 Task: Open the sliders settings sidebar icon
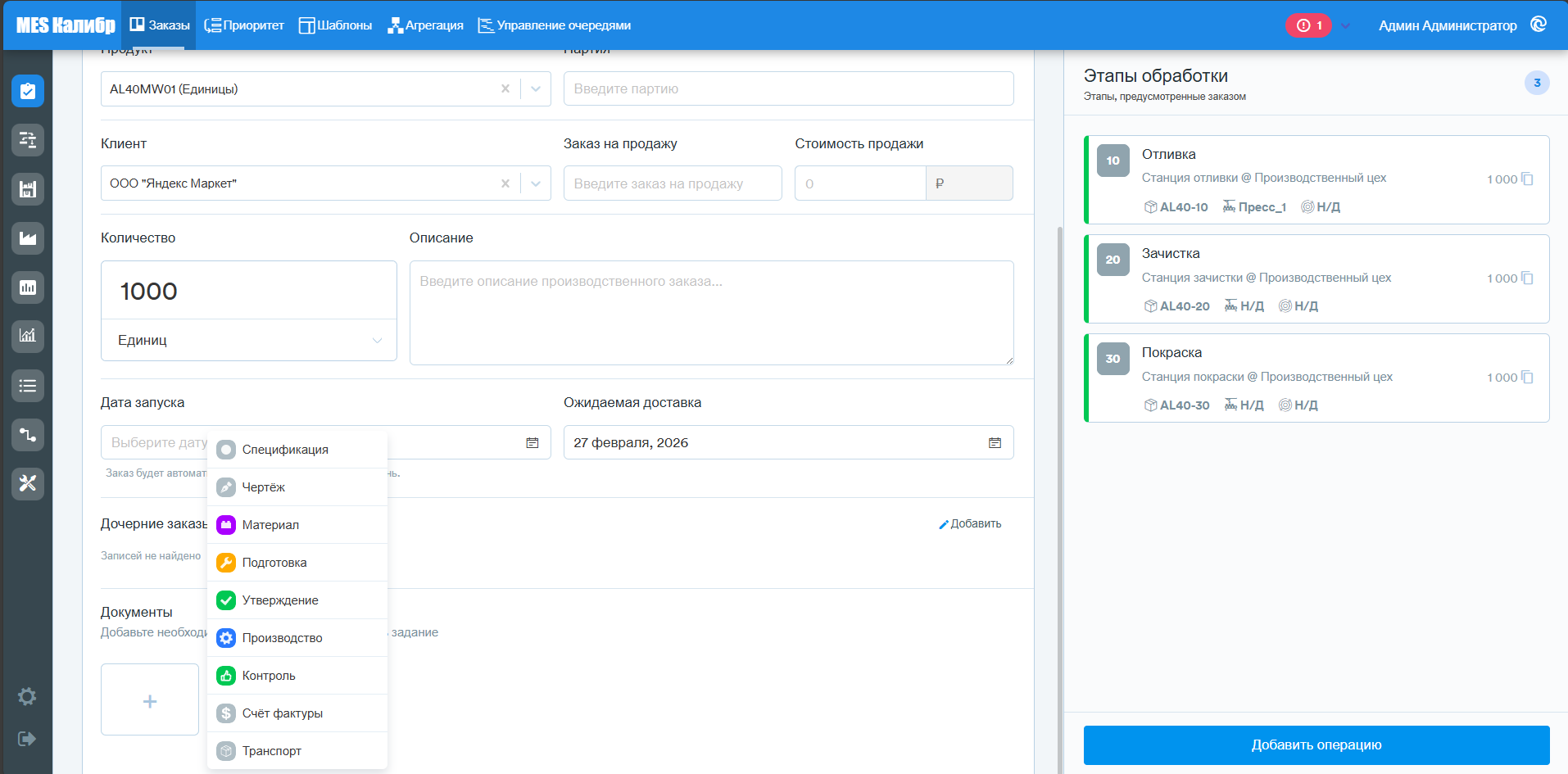[28, 140]
